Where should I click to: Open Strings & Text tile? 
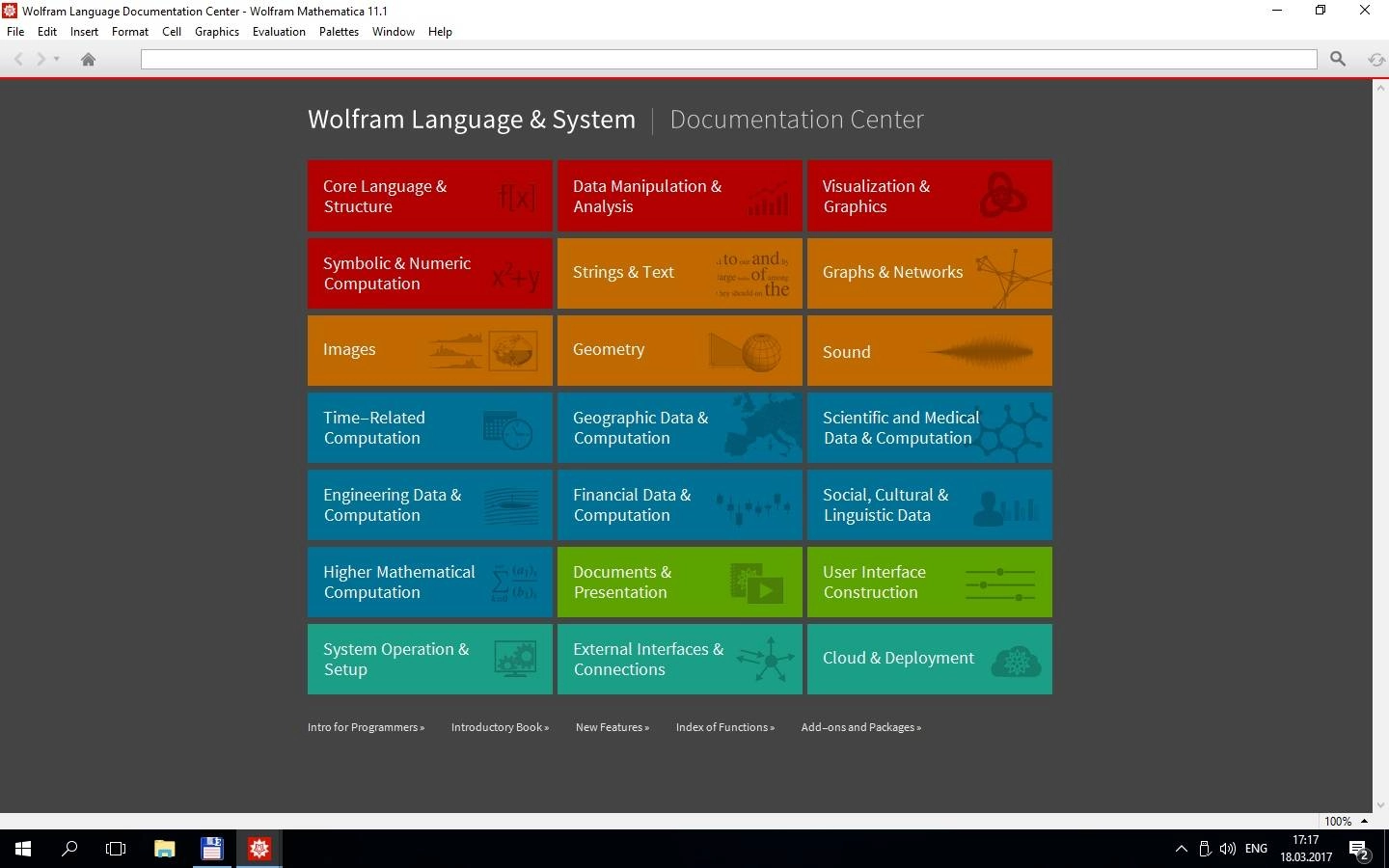(x=680, y=273)
